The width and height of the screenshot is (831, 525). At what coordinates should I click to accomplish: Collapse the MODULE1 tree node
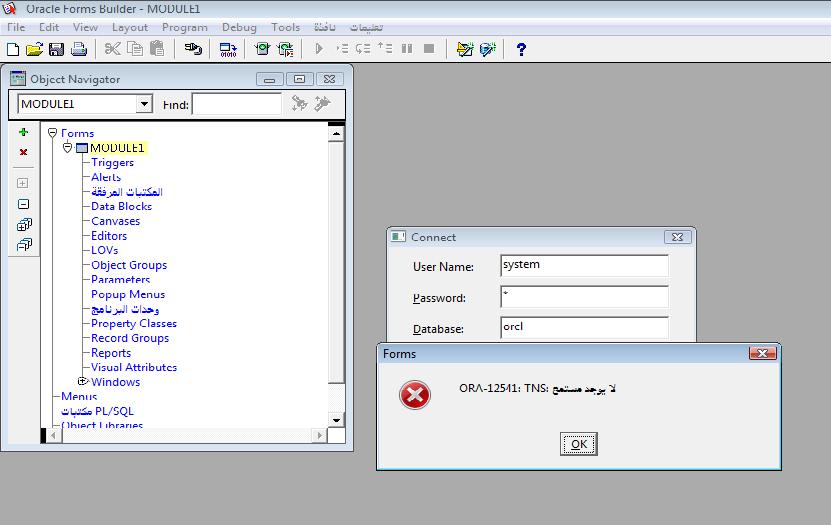(68, 148)
